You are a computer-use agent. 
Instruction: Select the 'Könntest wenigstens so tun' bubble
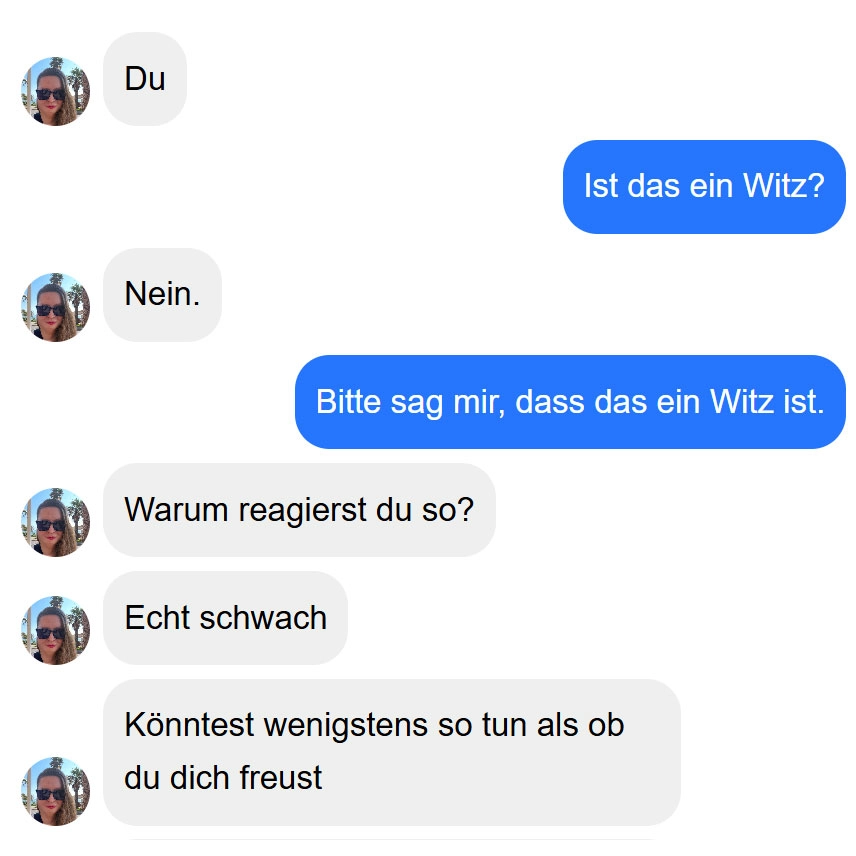[391, 752]
